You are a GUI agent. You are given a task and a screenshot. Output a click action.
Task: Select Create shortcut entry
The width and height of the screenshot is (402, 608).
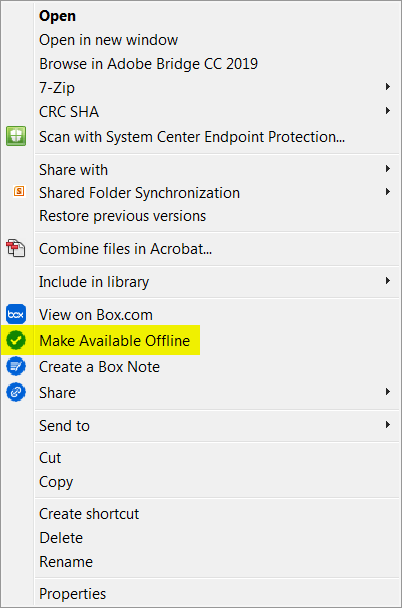pyautogui.click(x=89, y=514)
